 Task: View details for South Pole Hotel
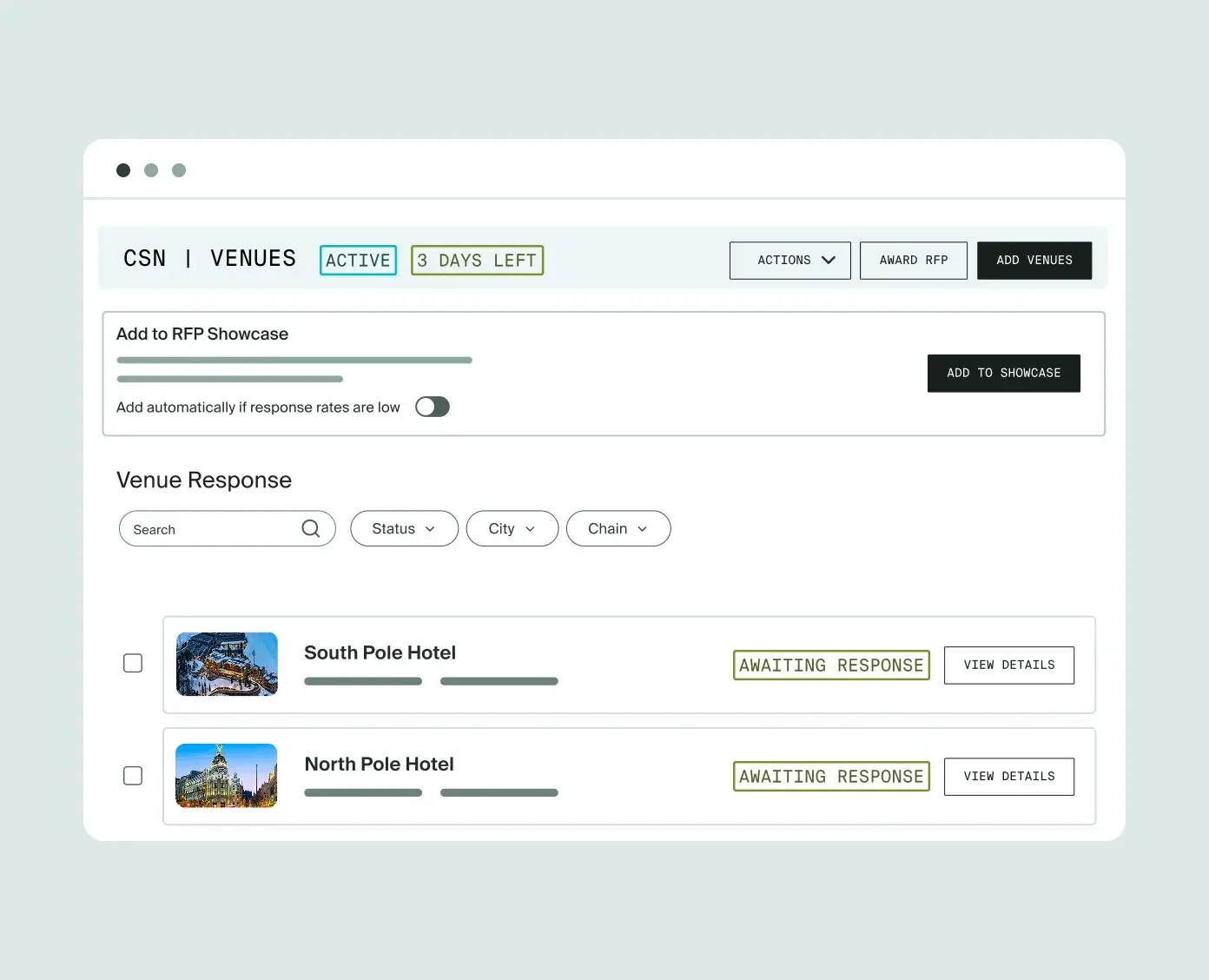(x=1009, y=665)
